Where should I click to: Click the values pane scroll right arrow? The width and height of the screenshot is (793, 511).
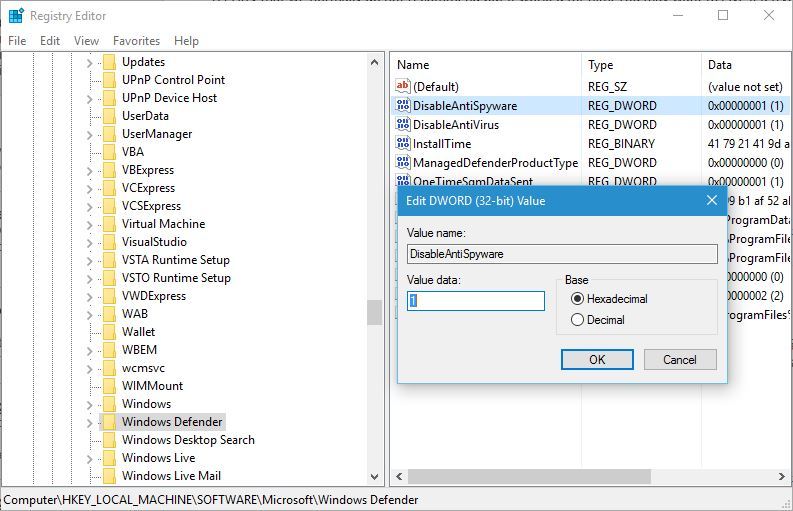(x=782, y=476)
